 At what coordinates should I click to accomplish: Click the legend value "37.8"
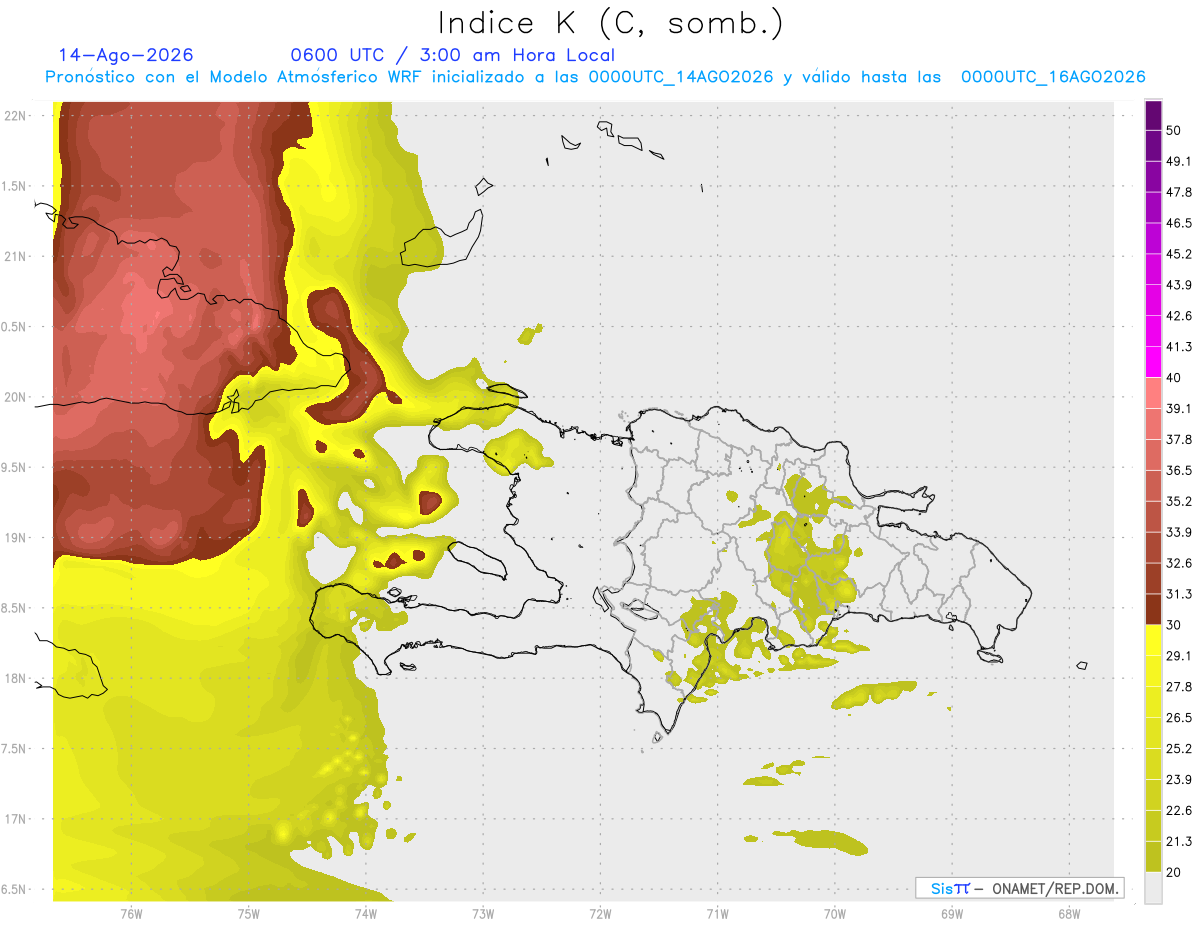pyautogui.click(x=1179, y=439)
